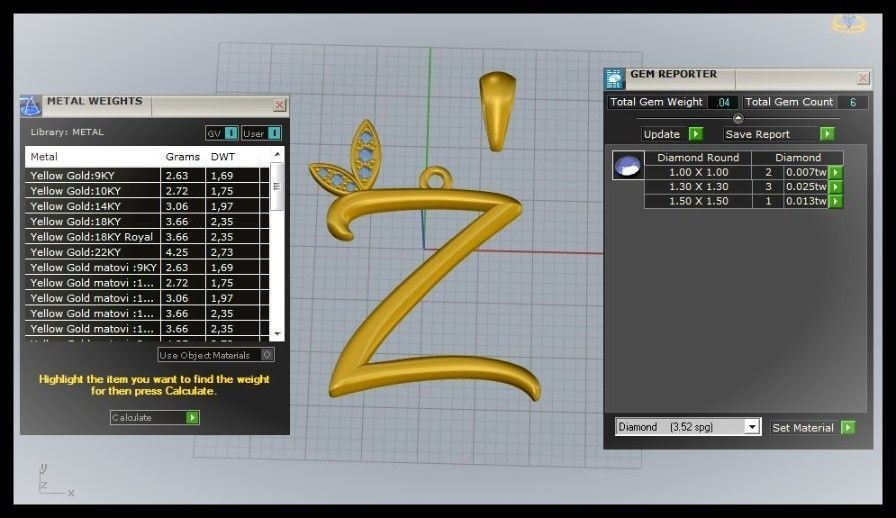Click the green arrow next to Update

point(695,134)
